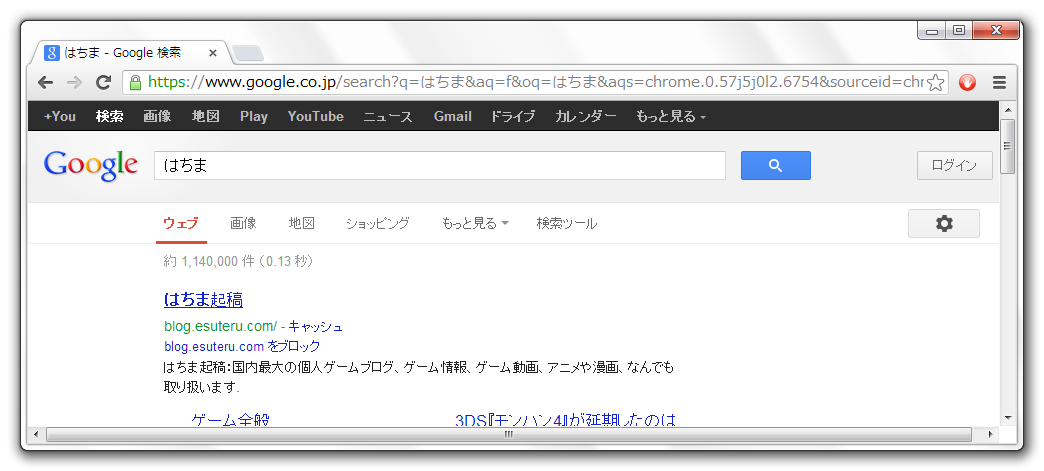Click blog.esuteru.com をブロック link
1044x471 pixels.
pyautogui.click(x=242, y=346)
